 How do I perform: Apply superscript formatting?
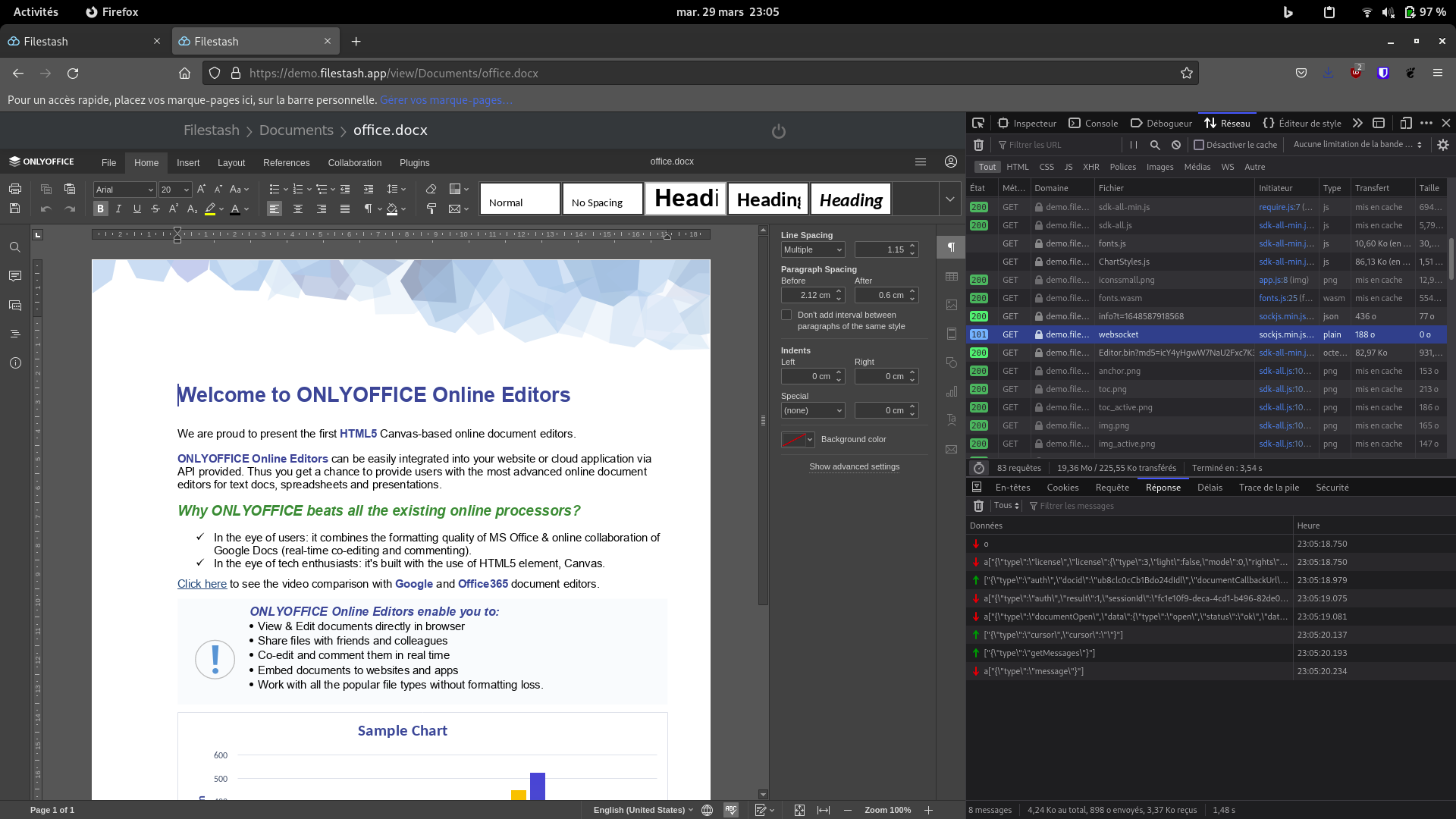pos(174,209)
